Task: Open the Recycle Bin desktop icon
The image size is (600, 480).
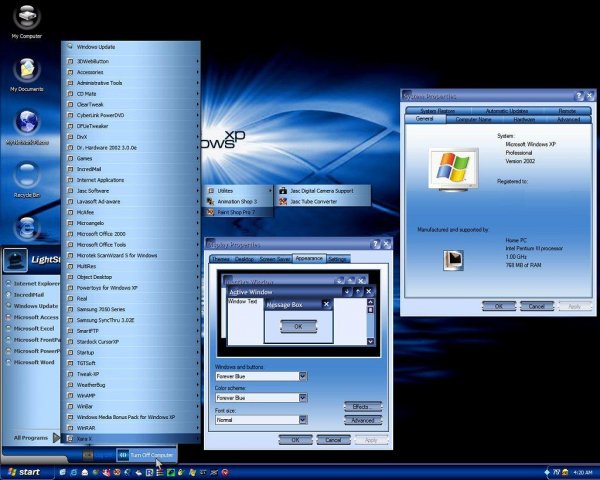Action: (x=26, y=176)
